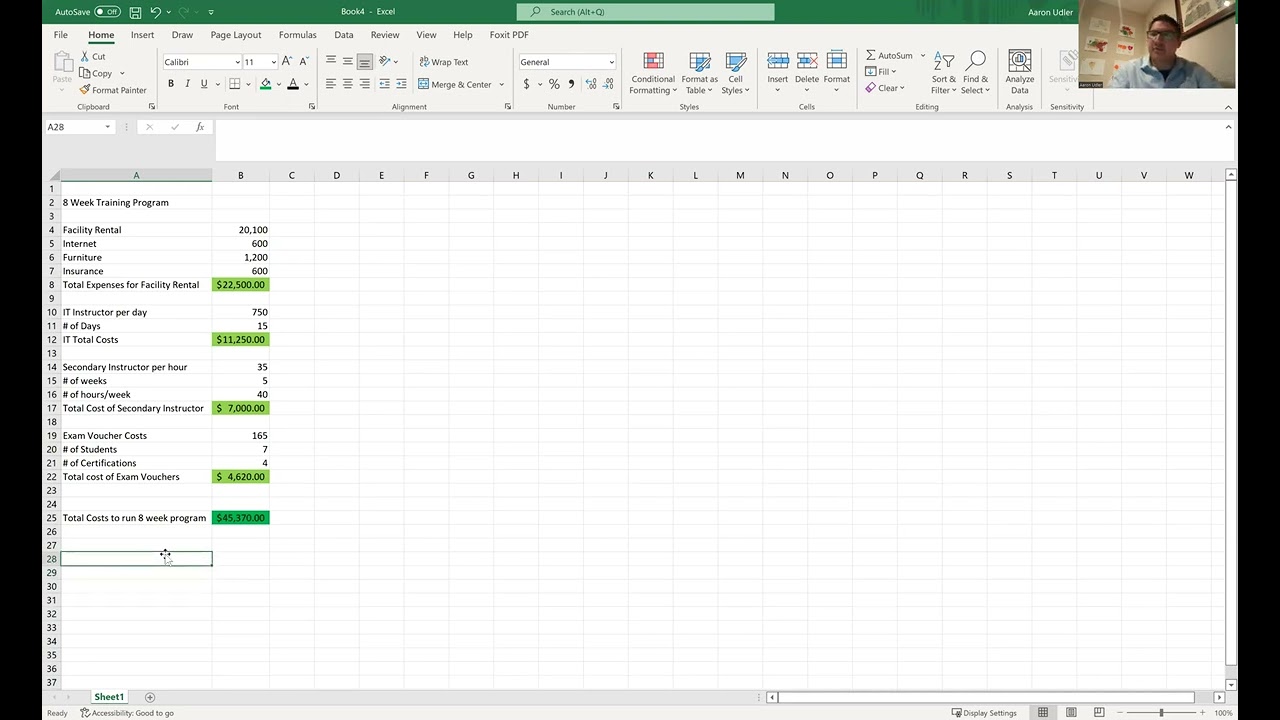The image size is (1280, 720).
Task: Switch to the Formulas tab
Action: pos(297,35)
